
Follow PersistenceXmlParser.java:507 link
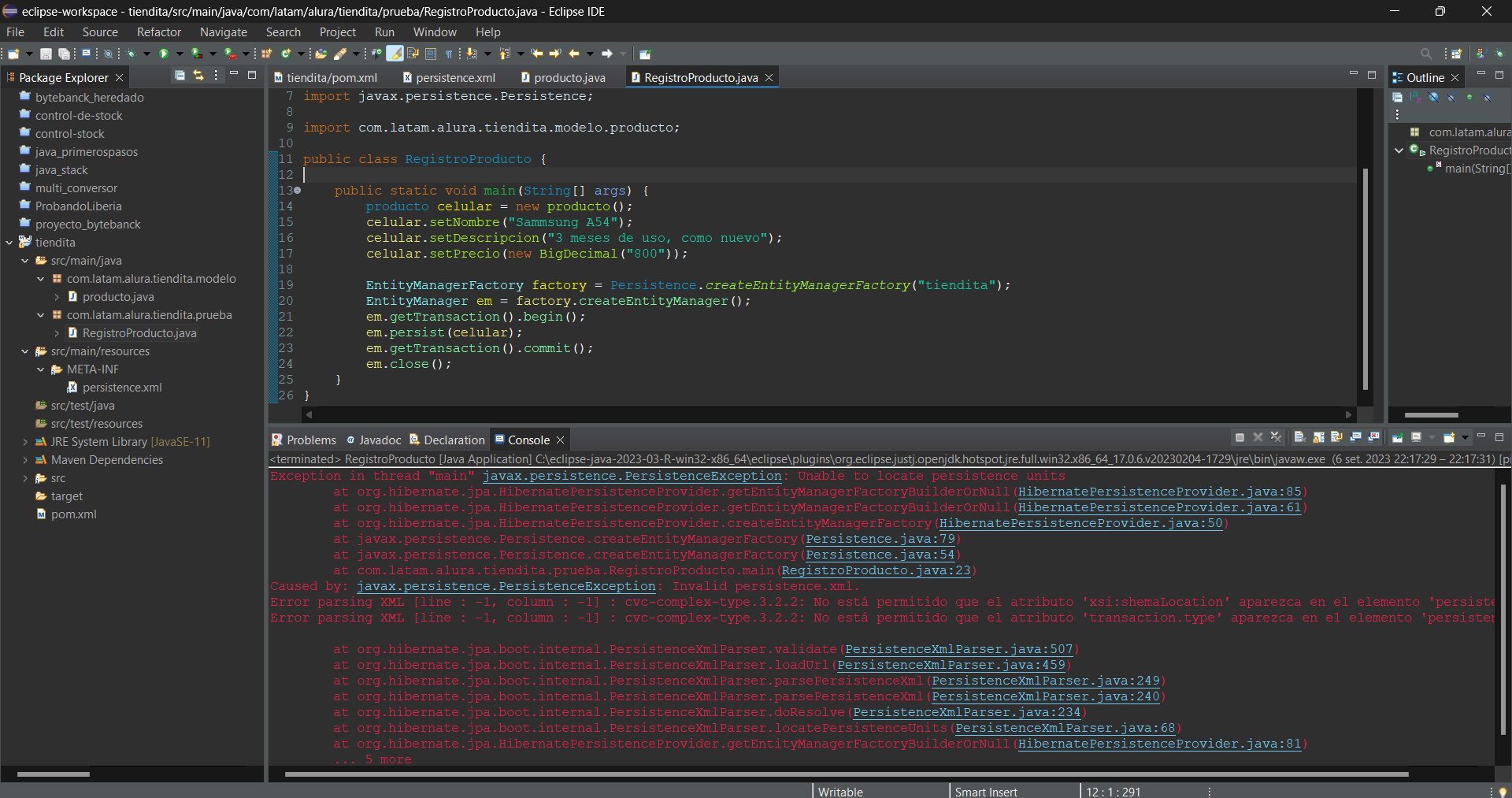pyautogui.click(x=958, y=649)
